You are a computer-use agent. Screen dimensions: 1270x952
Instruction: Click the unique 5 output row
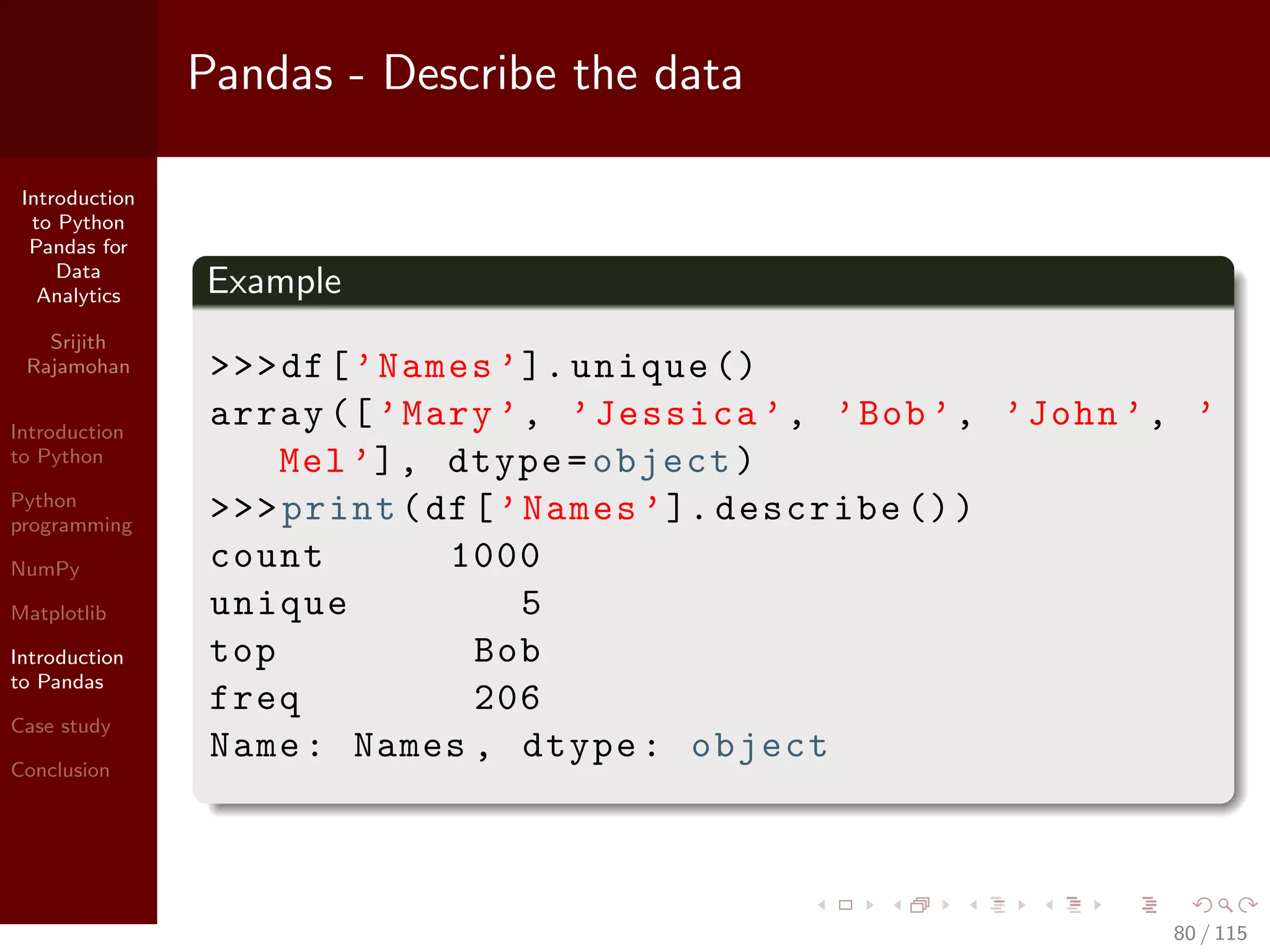375,604
